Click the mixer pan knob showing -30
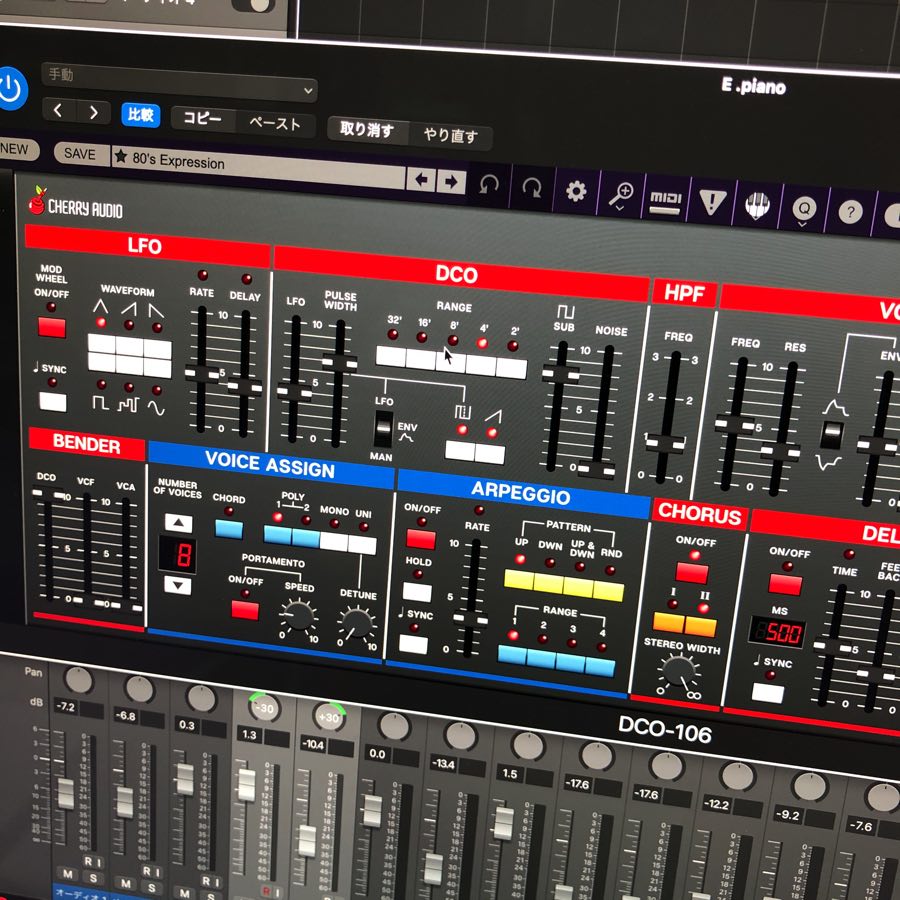Screen dimensions: 900x900 point(263,708)
